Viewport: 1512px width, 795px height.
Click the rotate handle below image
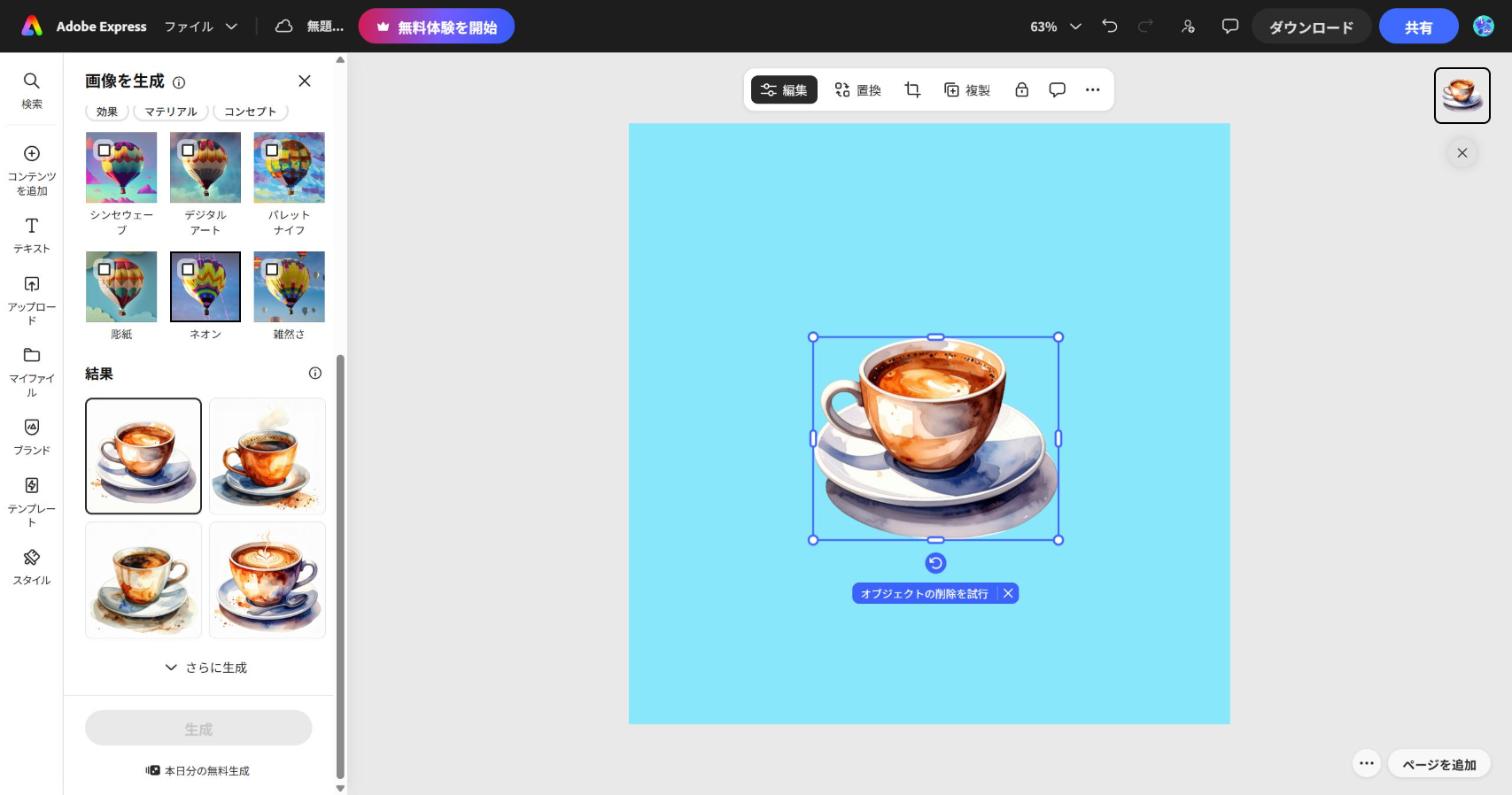[x=935, y=563]
